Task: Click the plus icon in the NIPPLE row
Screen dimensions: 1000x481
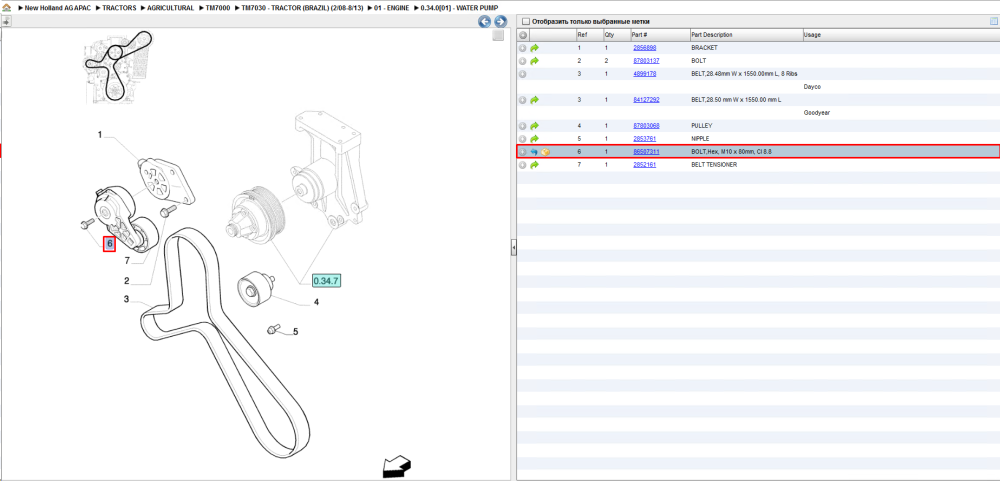Action: 522,138
